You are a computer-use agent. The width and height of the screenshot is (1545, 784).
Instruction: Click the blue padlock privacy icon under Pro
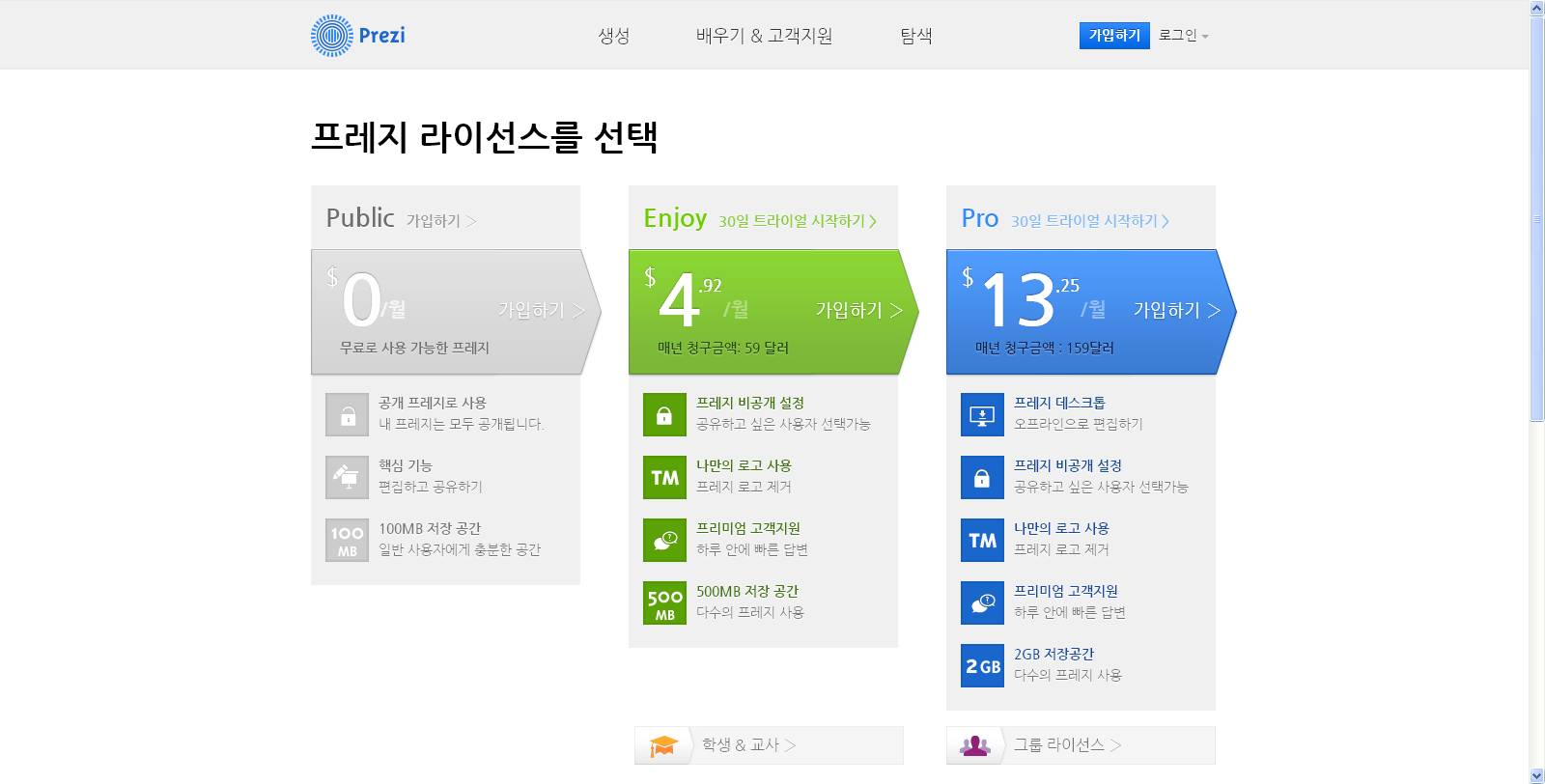point(982,478)
